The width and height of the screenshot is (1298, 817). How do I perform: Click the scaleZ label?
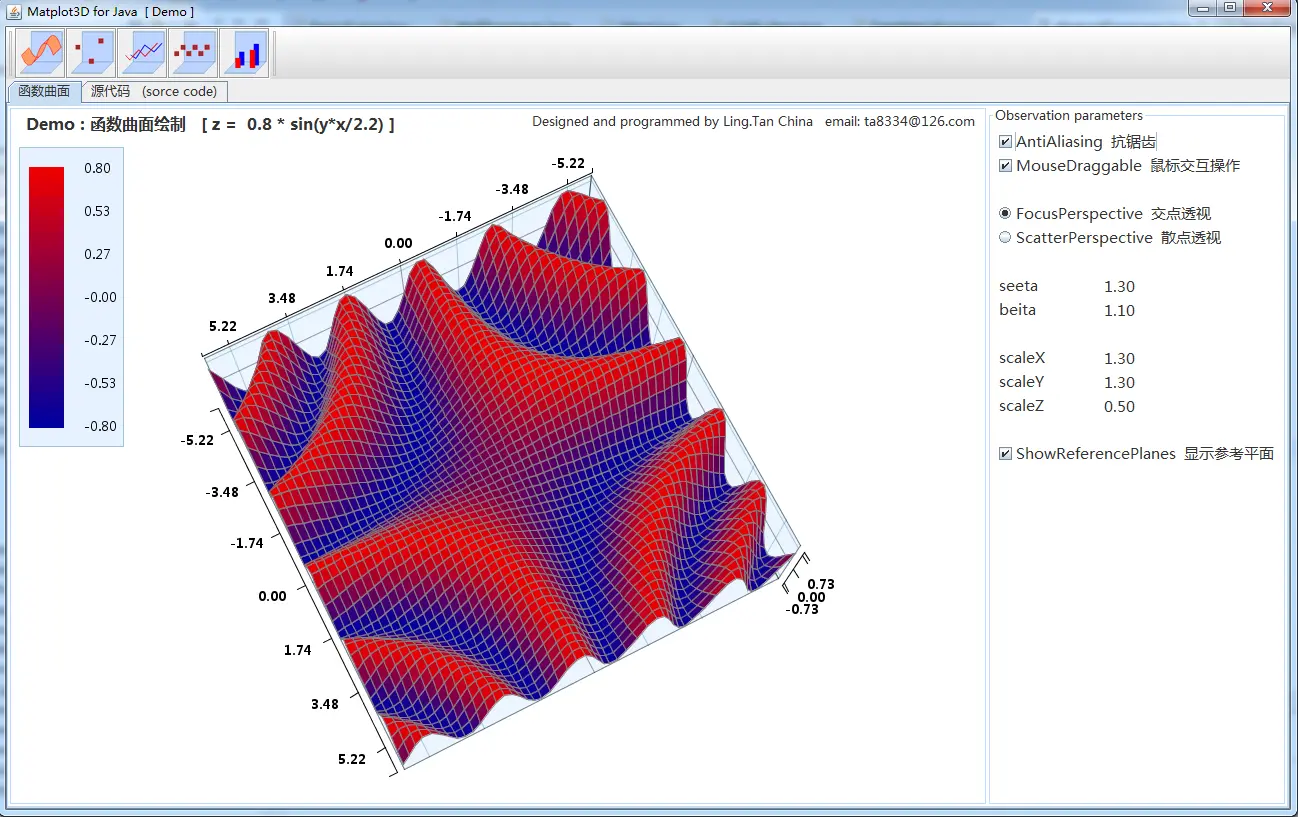pos(1022,406)
